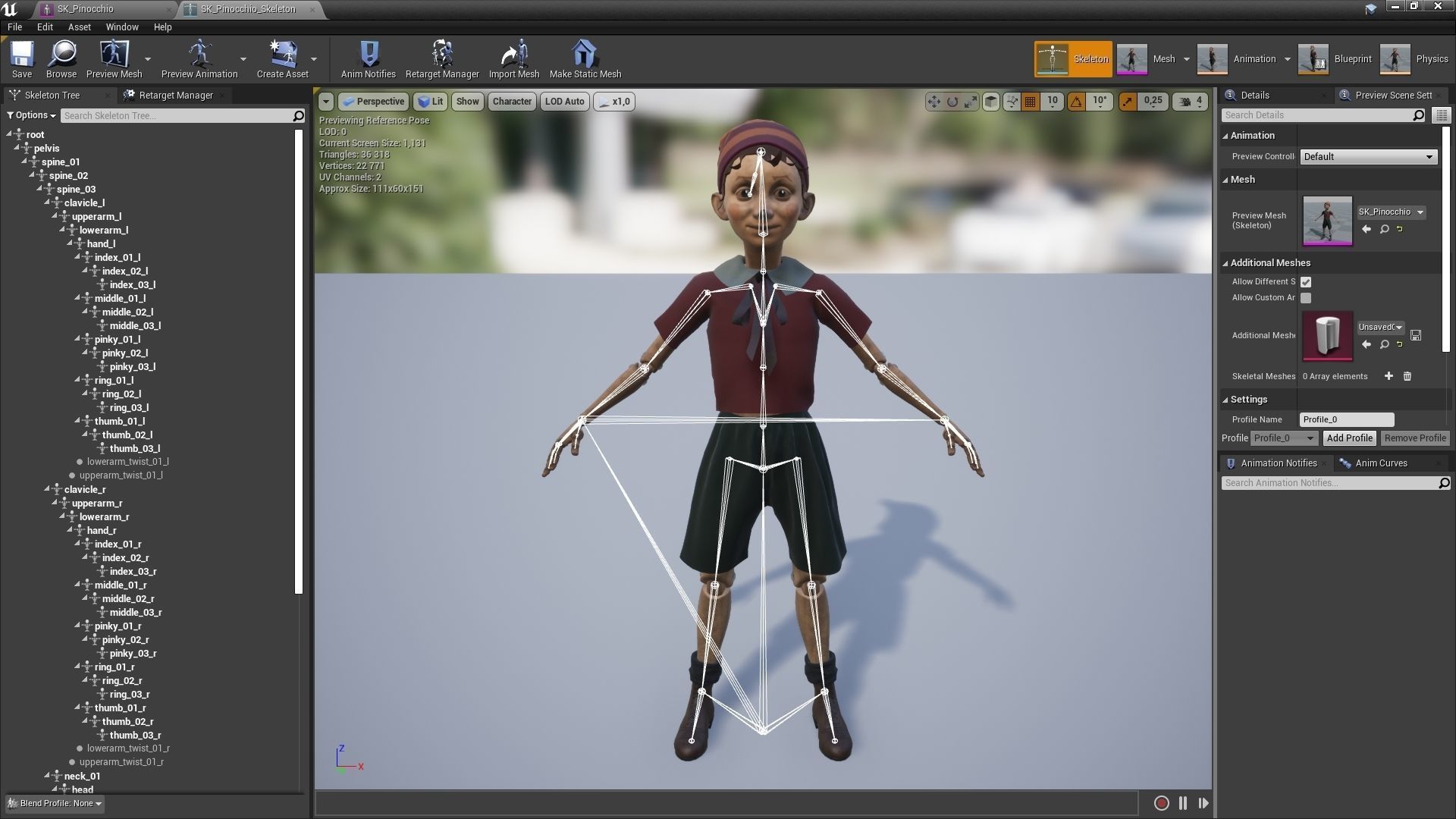
Task: Start recording with the record button
Action: [x=1161, y=803]
